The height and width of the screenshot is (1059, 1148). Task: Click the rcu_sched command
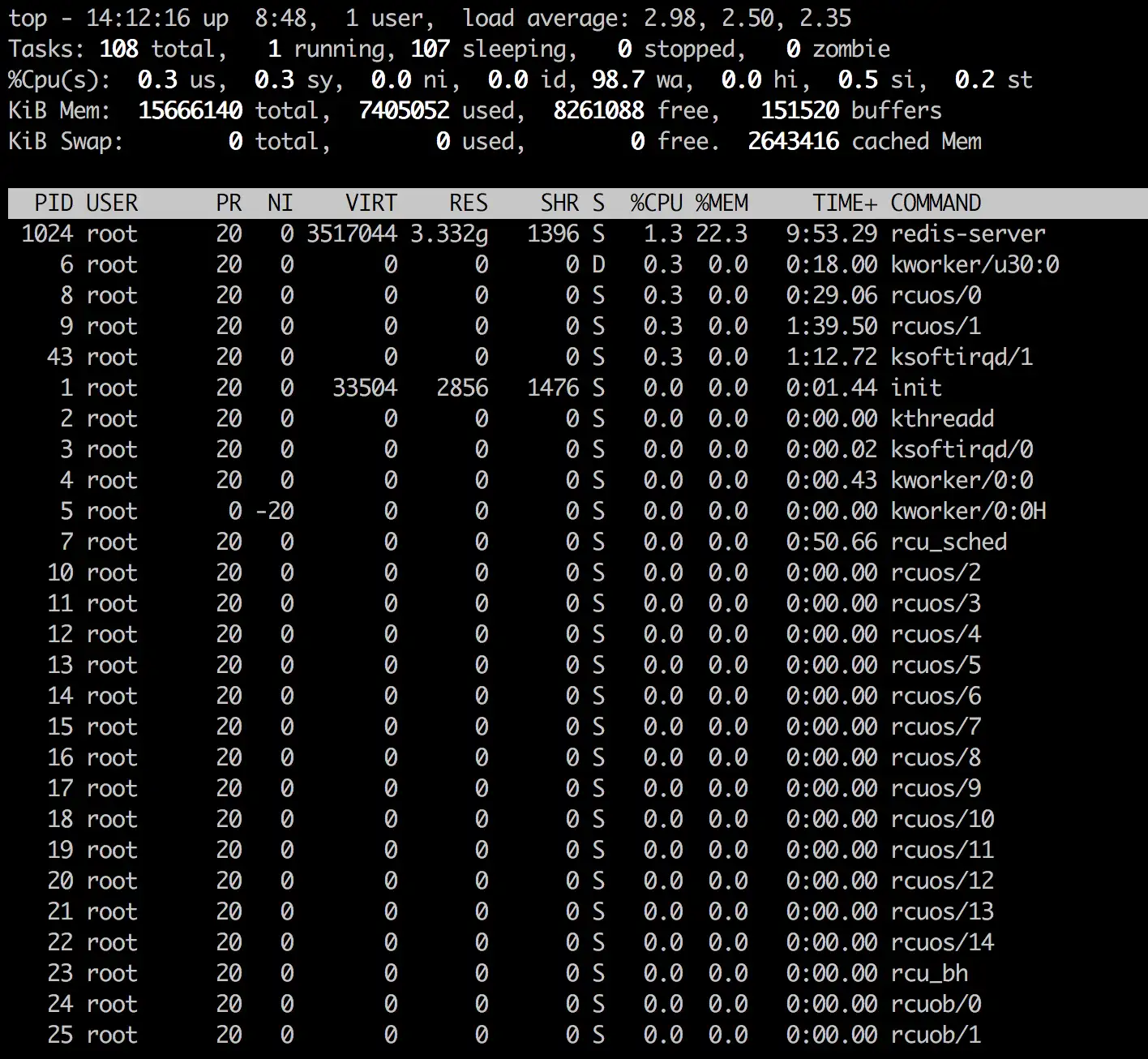pyautogui.click(x=949, y=542)
